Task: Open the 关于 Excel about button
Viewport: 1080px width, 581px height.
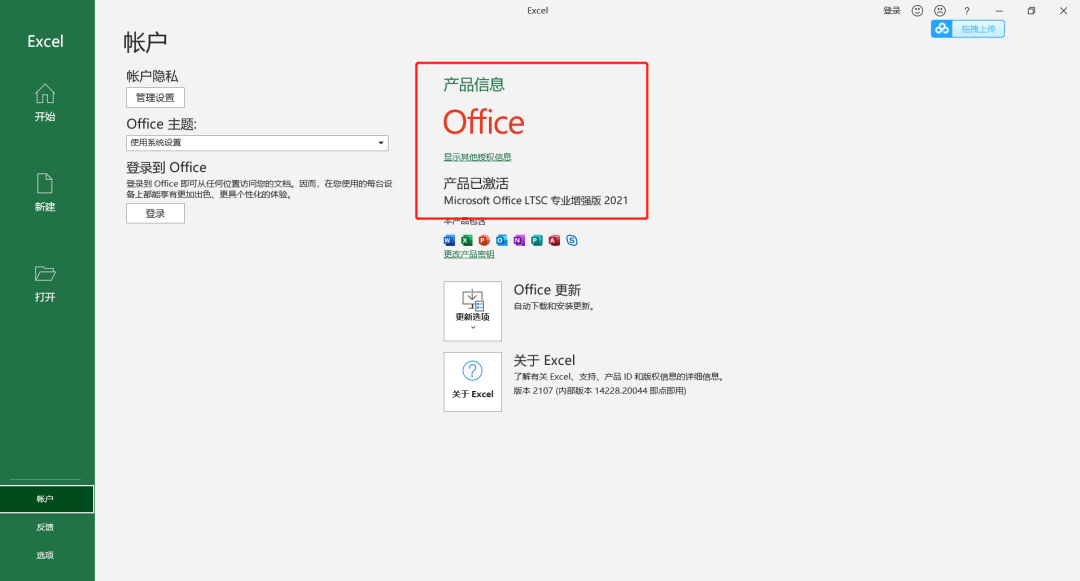Action: tap(472, 382)
